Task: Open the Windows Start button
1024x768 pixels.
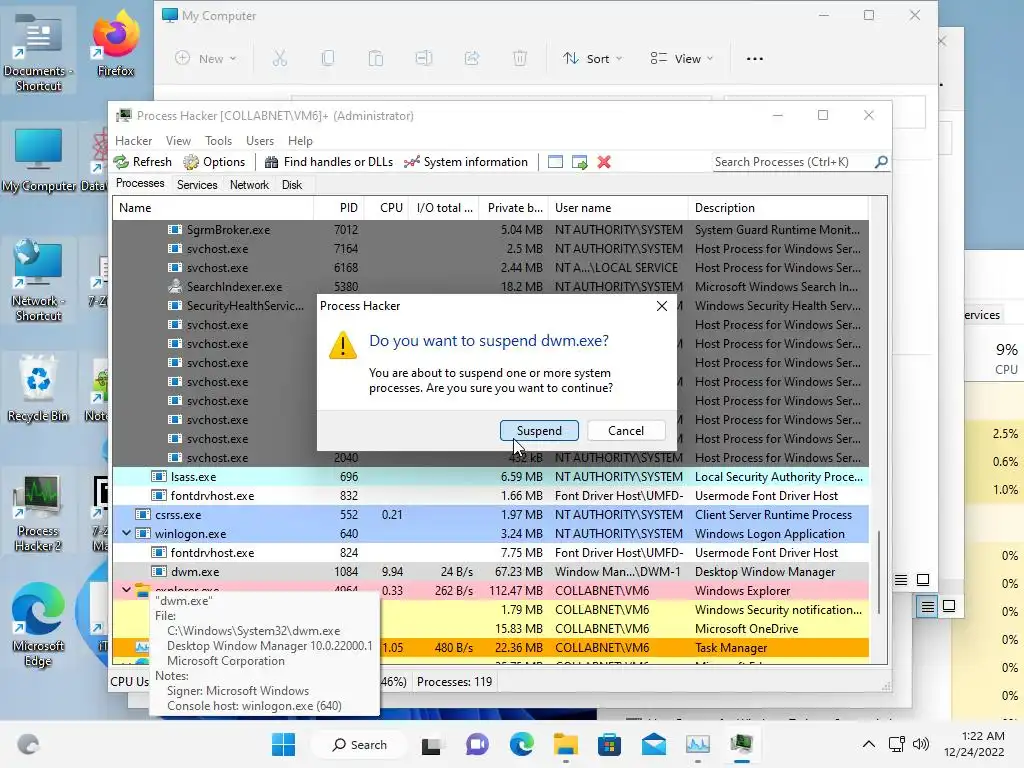Action: click(x=283, y=744)
